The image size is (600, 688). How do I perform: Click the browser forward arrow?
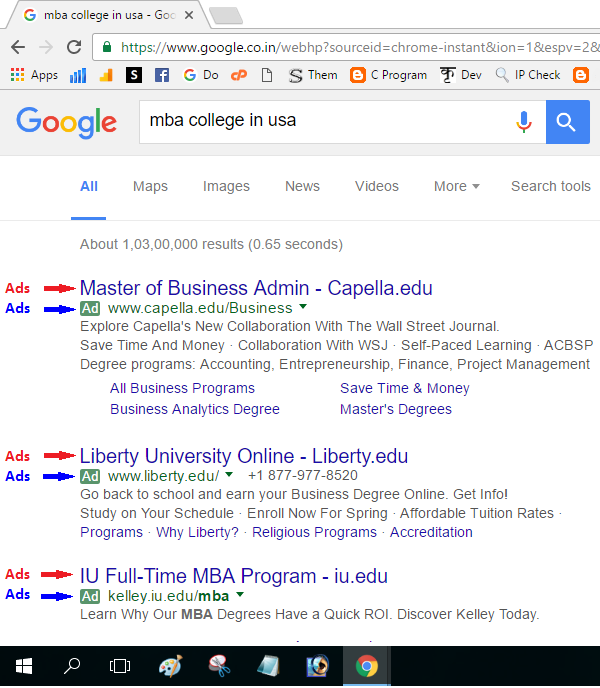pyautogui.click(x=46, y=47)
